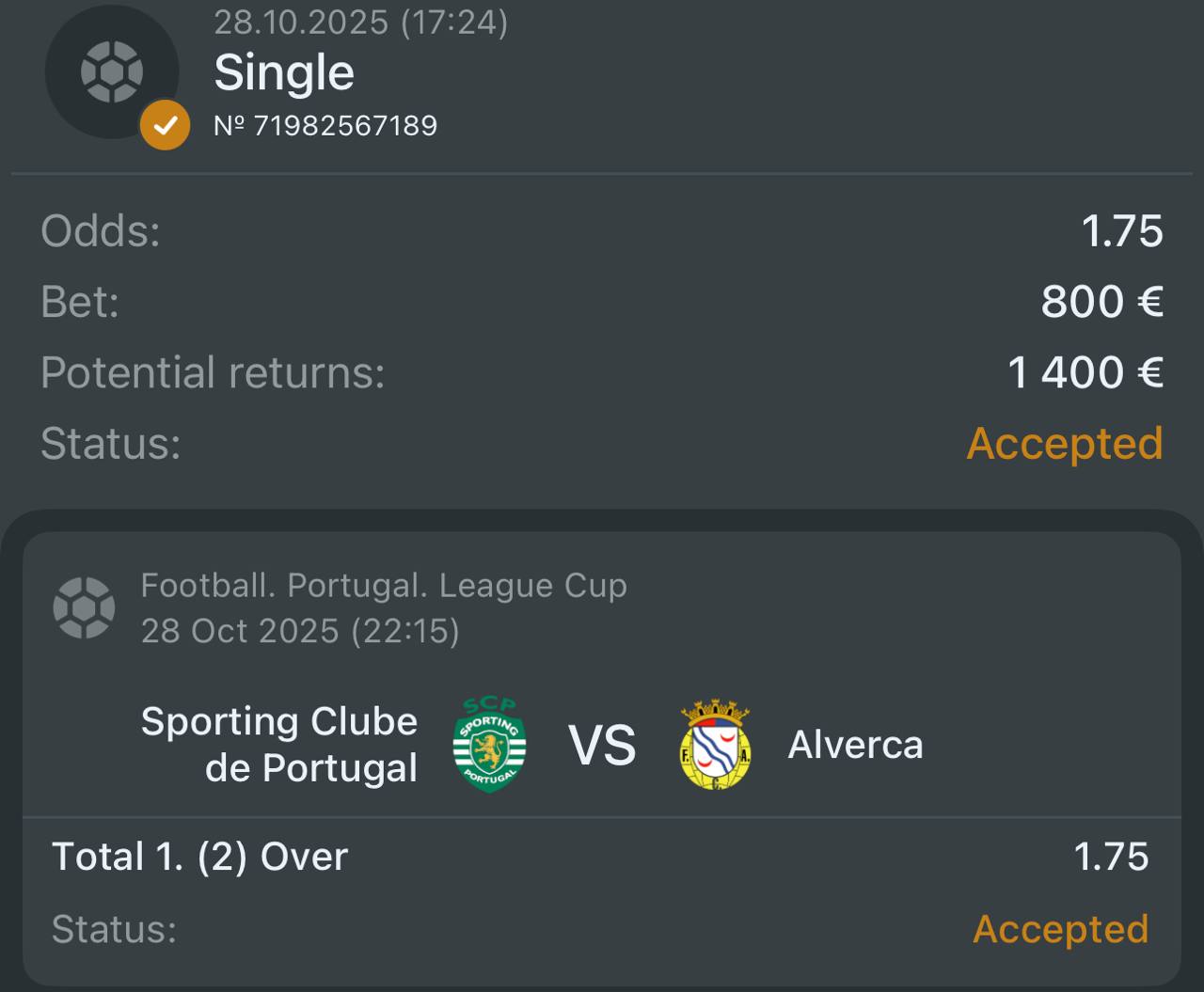Click the Sporting Clube de Portugal team name
Image resolution: width=1204 pixels, height=992 pixels.
[x=279, y=745]
